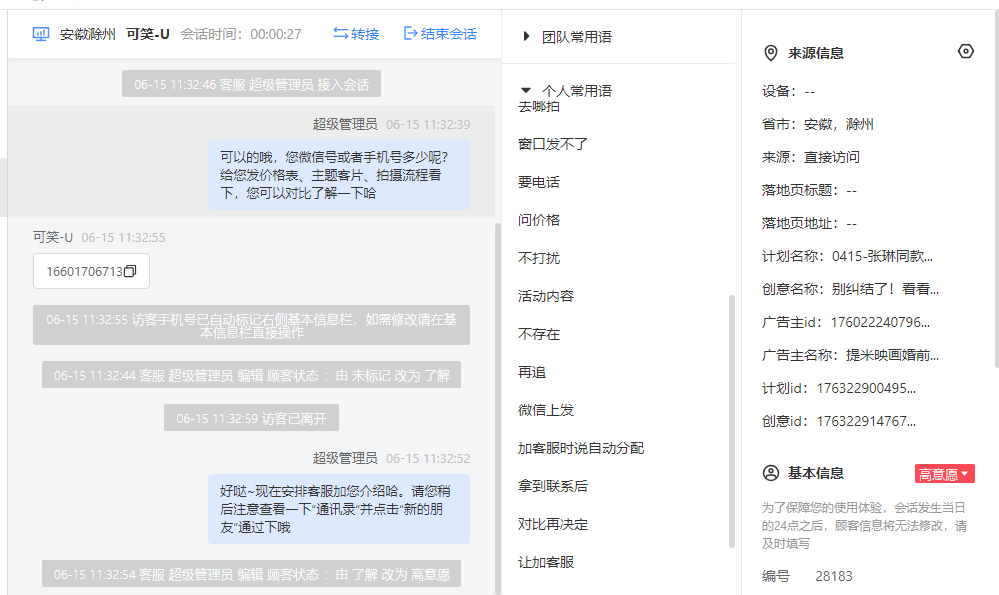Copy phone number with the copy icon
The image size is (999, 595).
point(130,271)
